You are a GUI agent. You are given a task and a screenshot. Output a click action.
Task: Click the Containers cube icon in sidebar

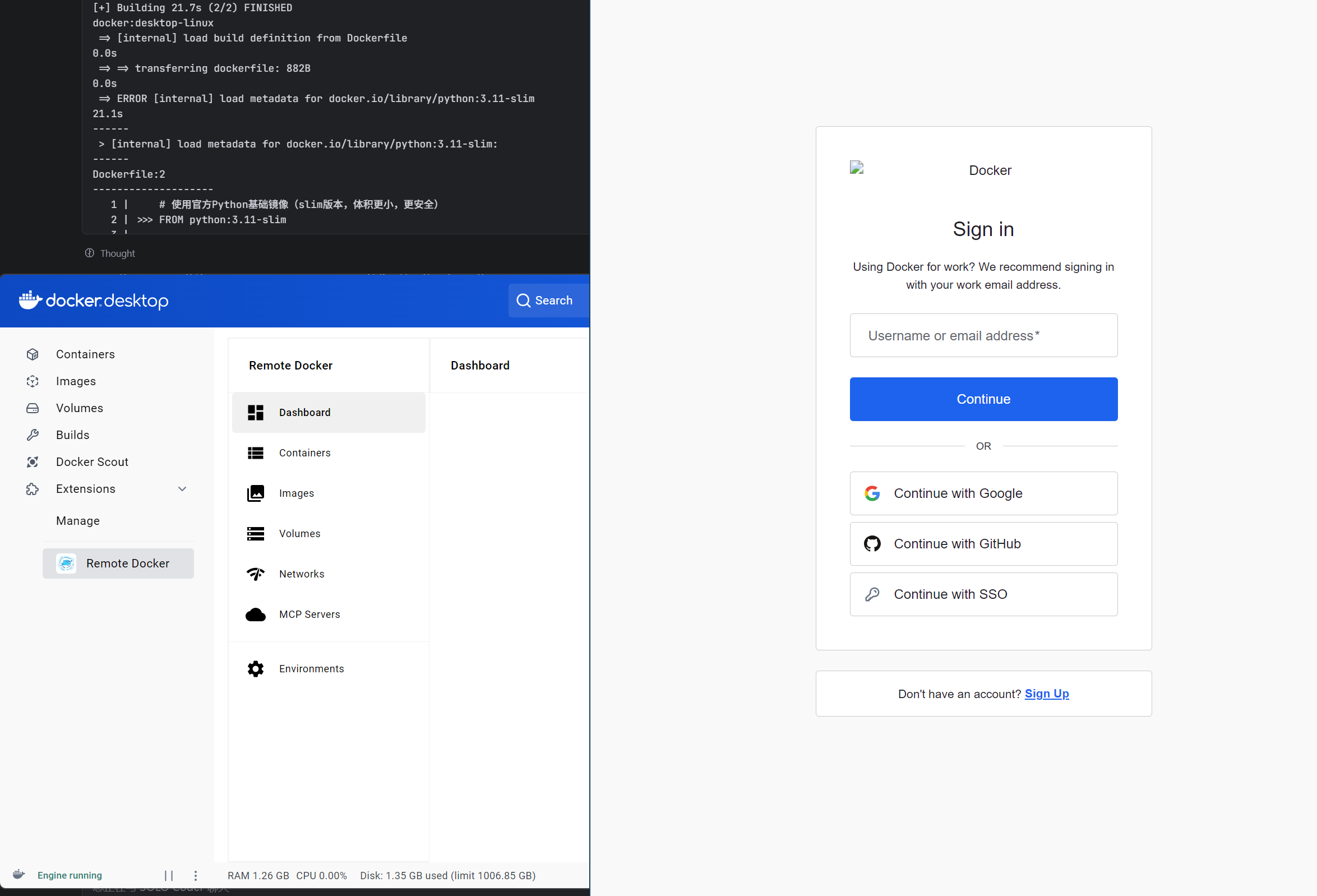(x=33, y=354)
